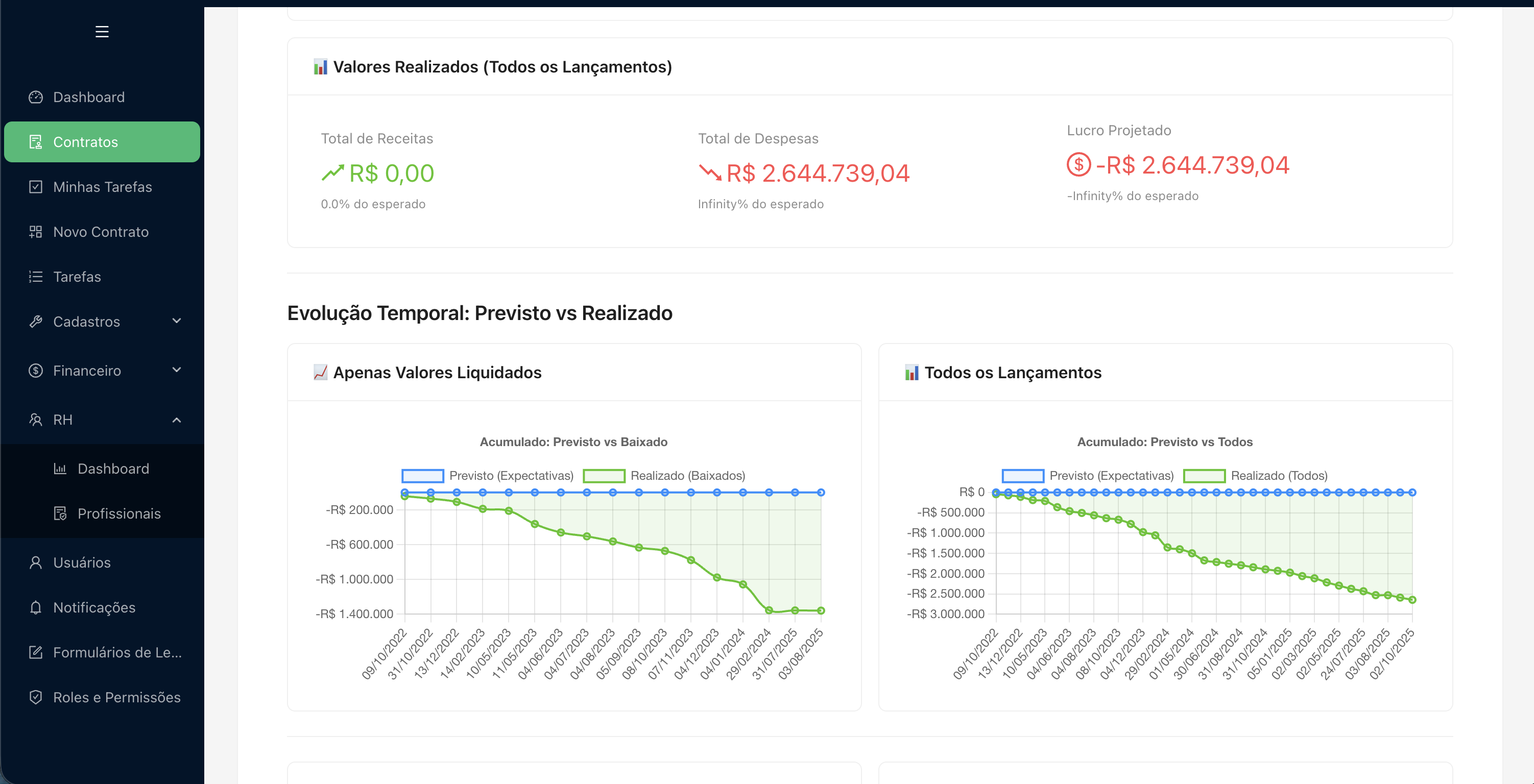1534x784 pixels.
Task: Click the Novo Contrato grid icon
Action: tap(36, 232)
